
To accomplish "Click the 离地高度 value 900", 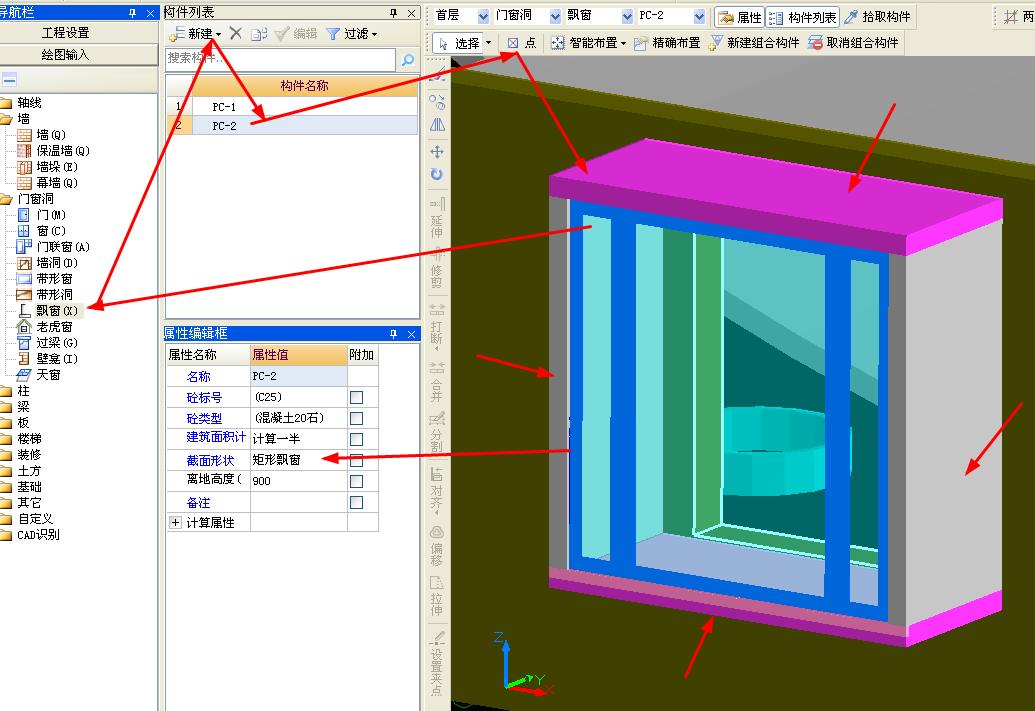I will 298,481.
